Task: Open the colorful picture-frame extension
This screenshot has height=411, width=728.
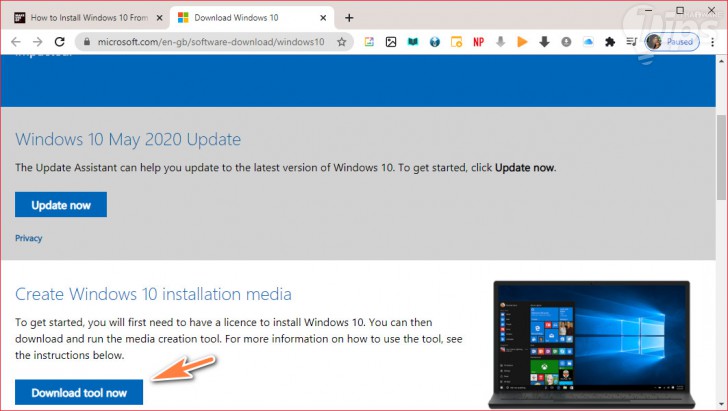Action: tap(369, 42)
